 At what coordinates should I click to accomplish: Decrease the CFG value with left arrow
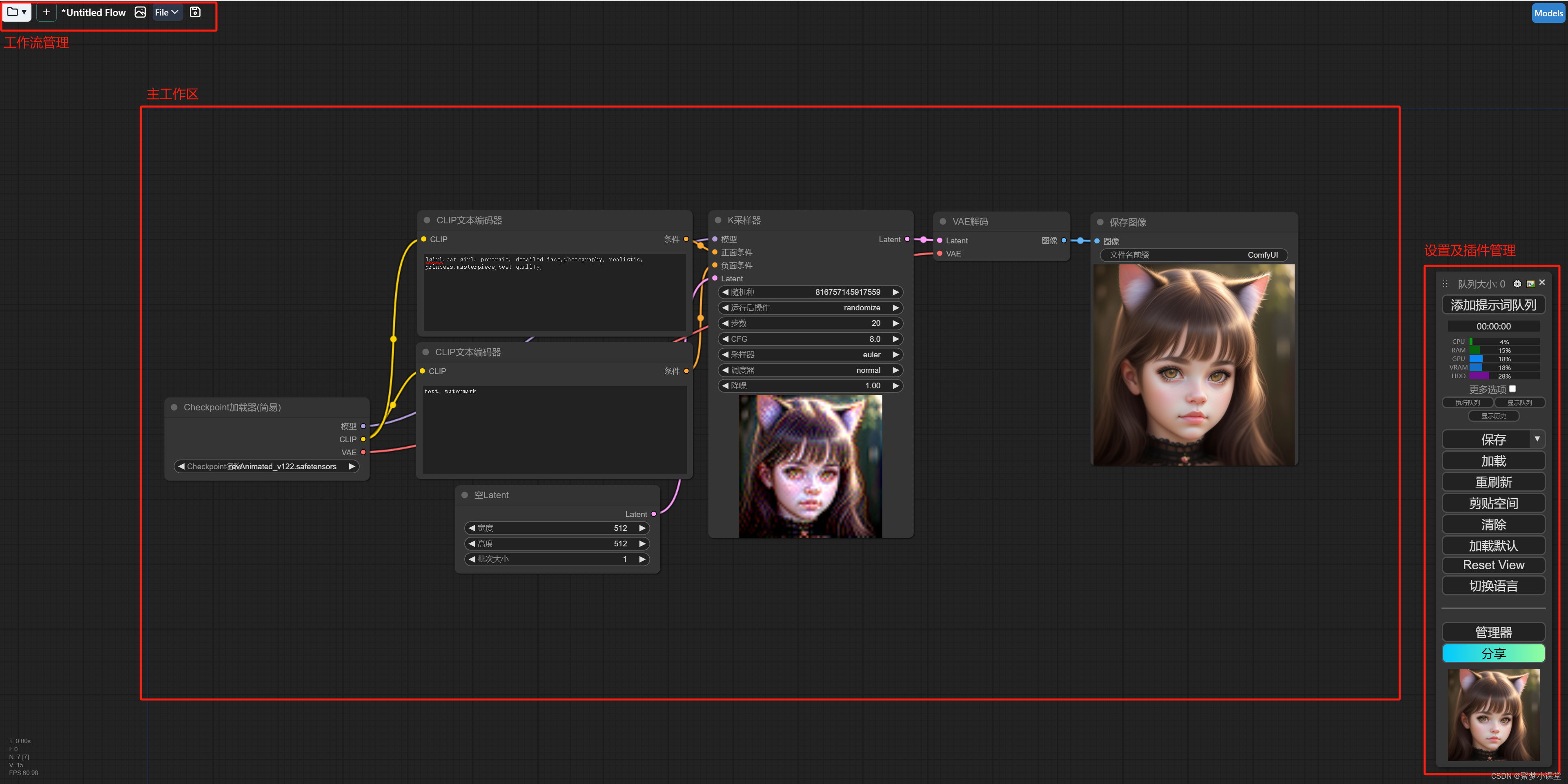tap(725, 339)
